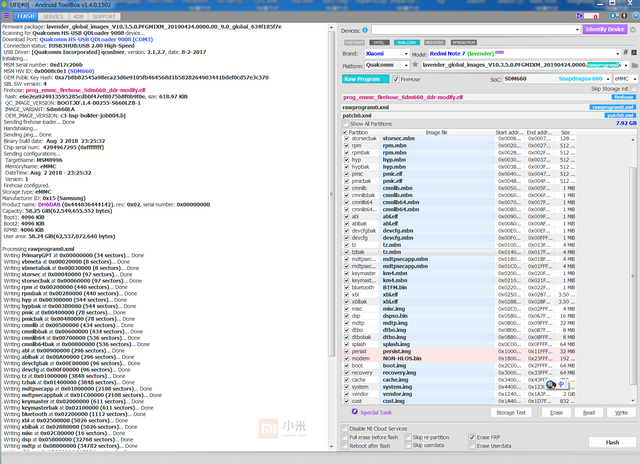Click the Special Task purple icon
Screen dimensions: 640x464
click(x=355, y=411)
